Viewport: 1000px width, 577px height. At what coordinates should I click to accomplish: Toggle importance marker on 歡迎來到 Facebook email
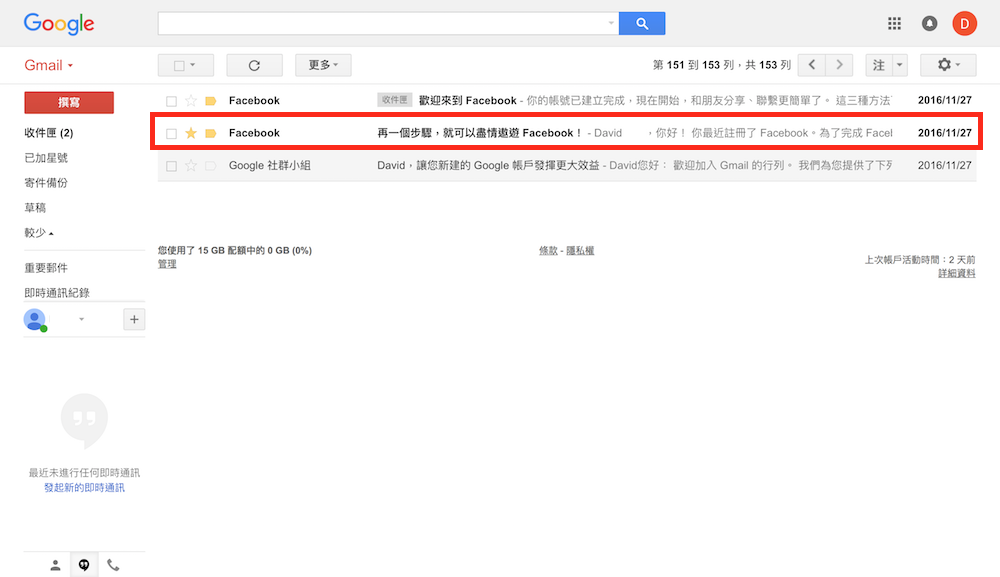click(x=210, y=101)
